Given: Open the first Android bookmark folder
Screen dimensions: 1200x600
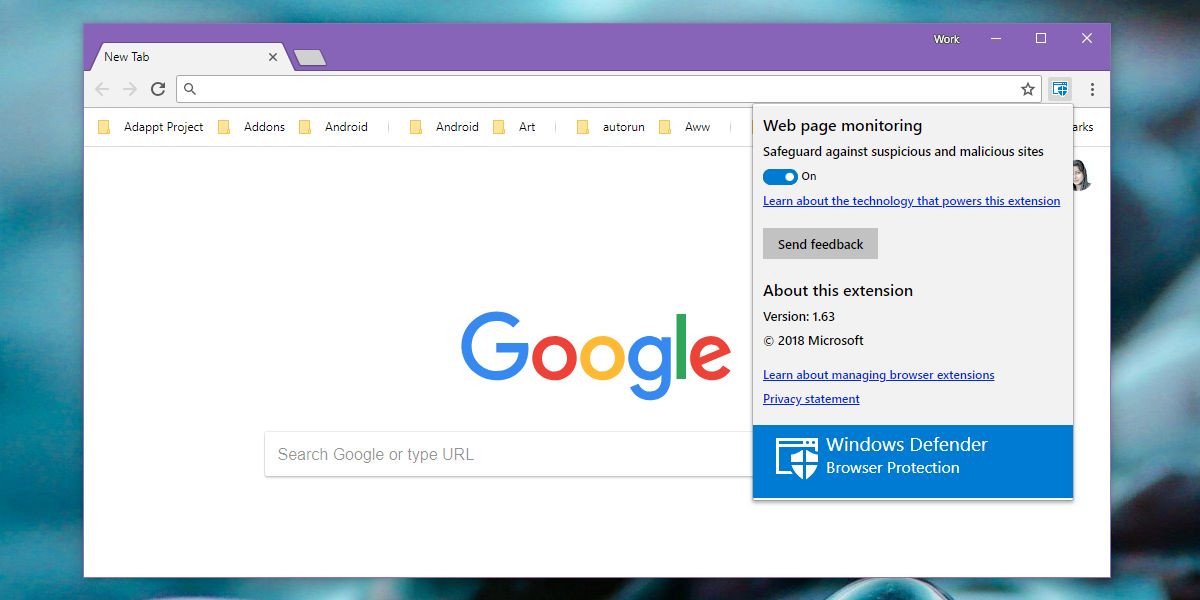Looking at the screenshot, I should [x=334, y=127].
